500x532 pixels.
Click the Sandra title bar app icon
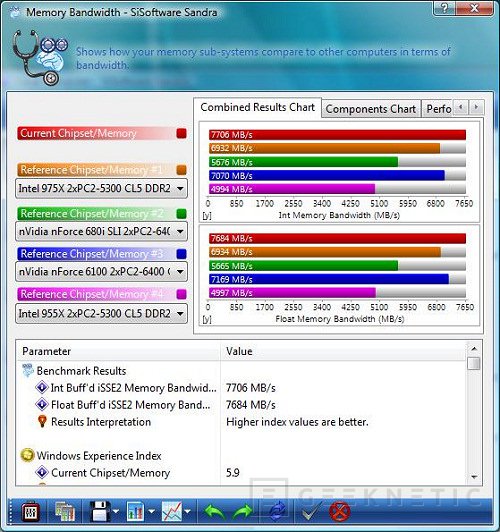pyautogui.click(x=15, y=12)
